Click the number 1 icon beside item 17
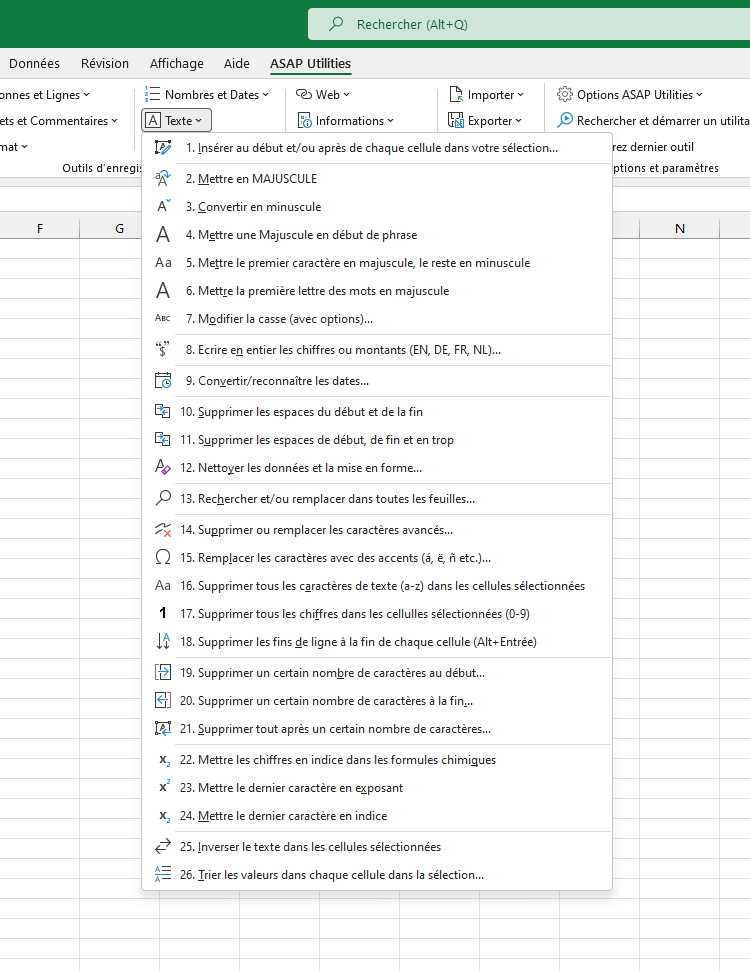The image size is (750, 971). [x=163, y=613]
